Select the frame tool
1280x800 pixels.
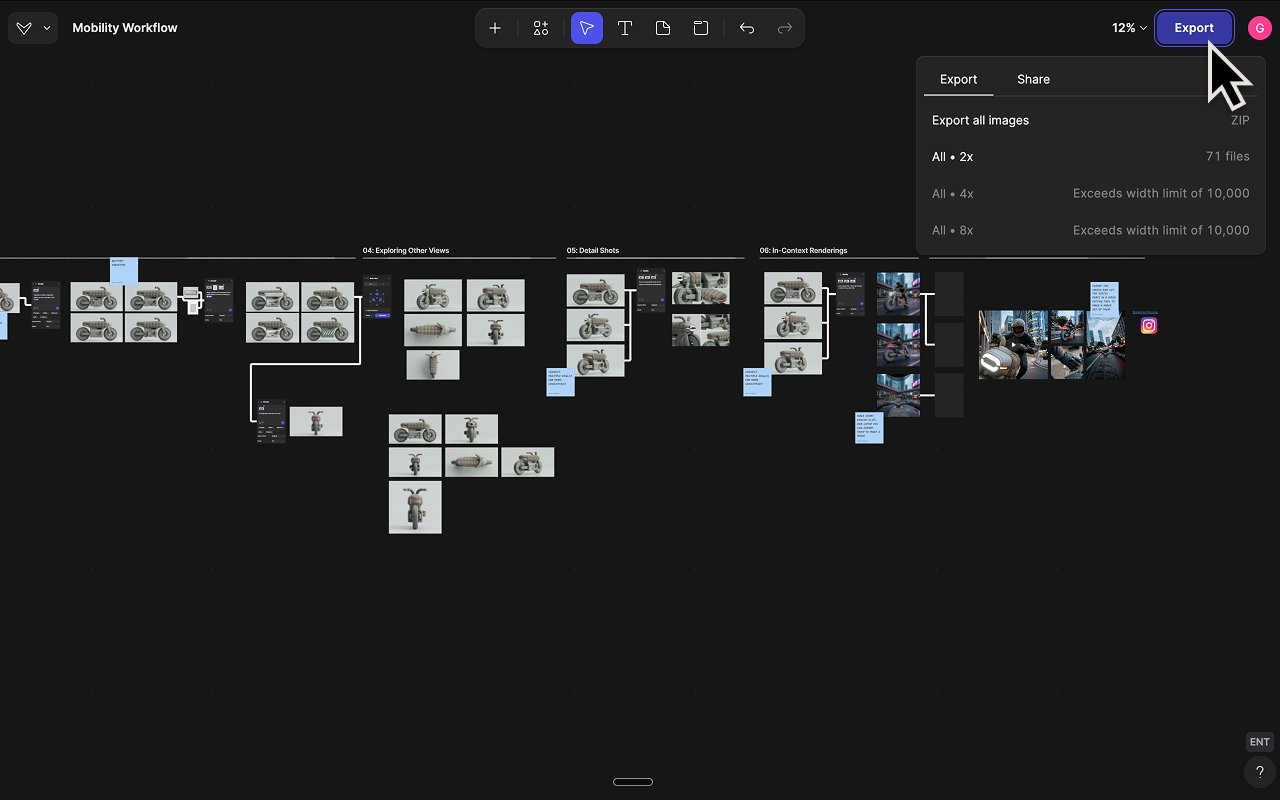(701, 28)
